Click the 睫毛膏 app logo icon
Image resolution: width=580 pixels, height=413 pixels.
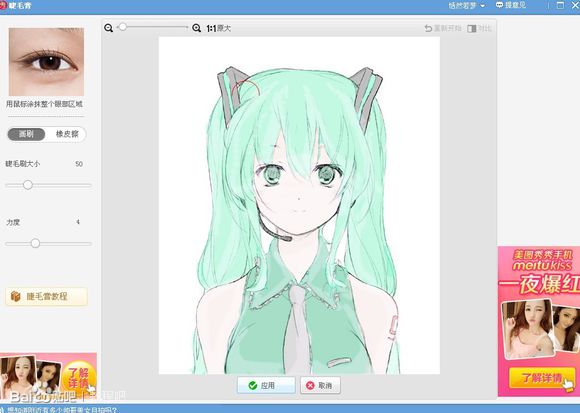point(3,6)
